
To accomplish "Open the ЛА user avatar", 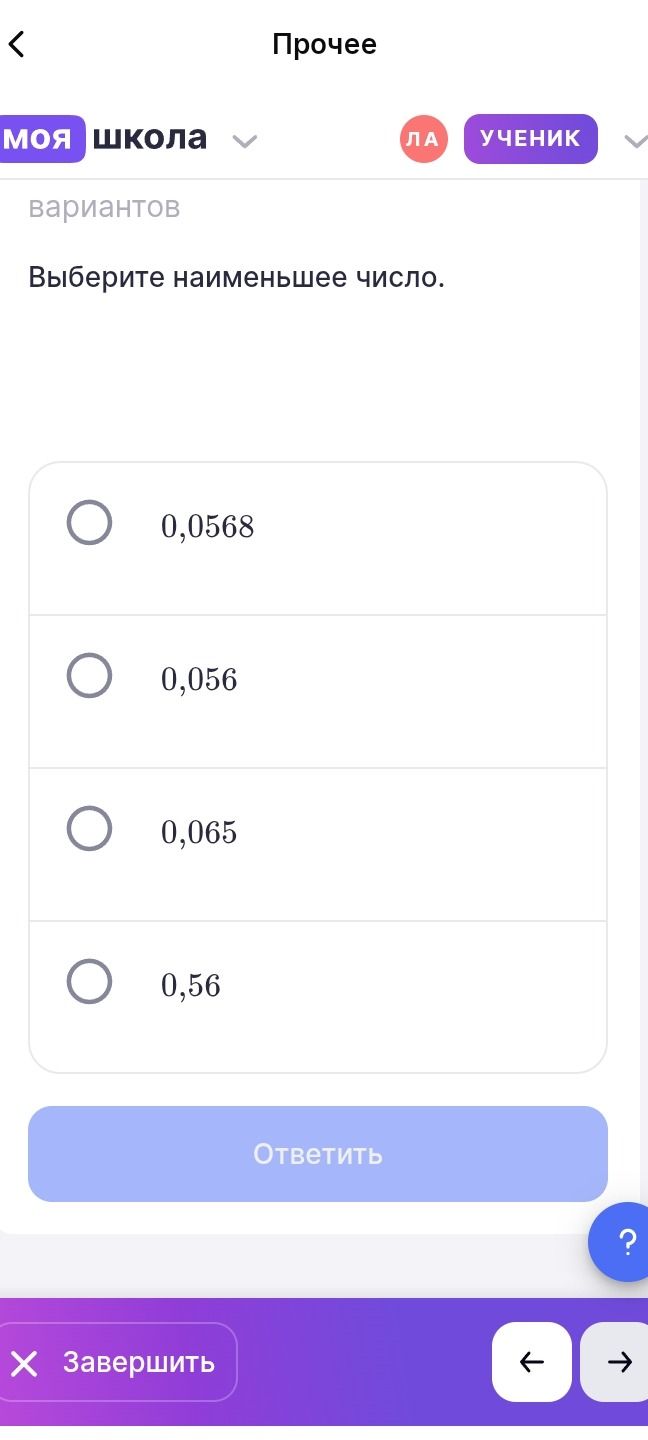I will (x=424, y=139).
